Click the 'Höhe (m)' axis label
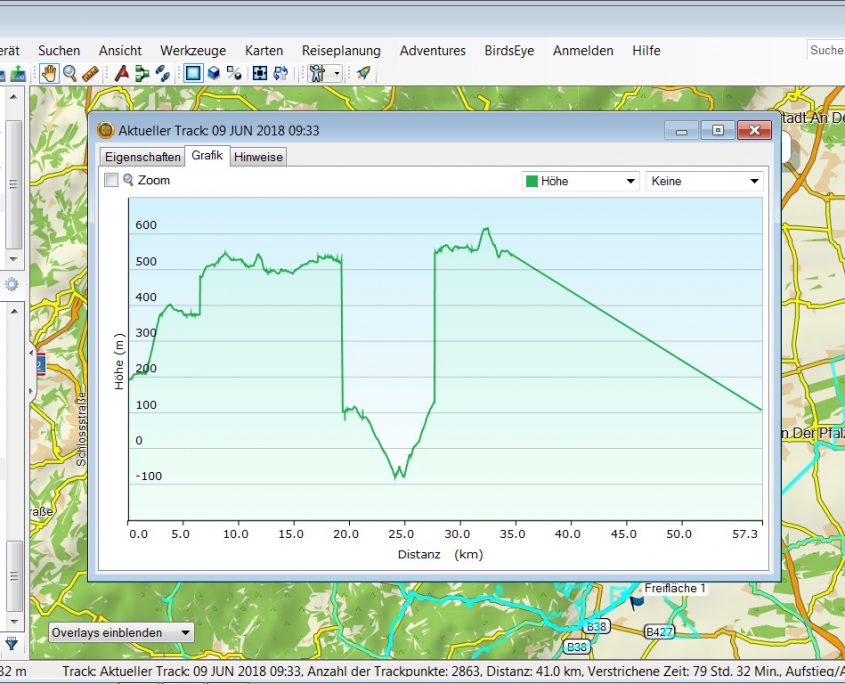The width and height of the screenshot is (845, 684). coord(119,361)
